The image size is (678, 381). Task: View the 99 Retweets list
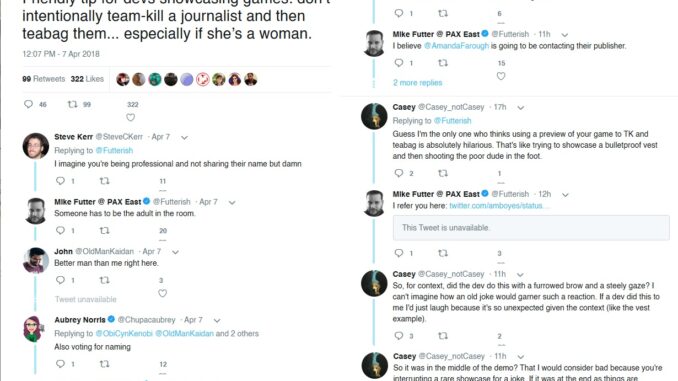pyautogui.click(x=44, y=79)
